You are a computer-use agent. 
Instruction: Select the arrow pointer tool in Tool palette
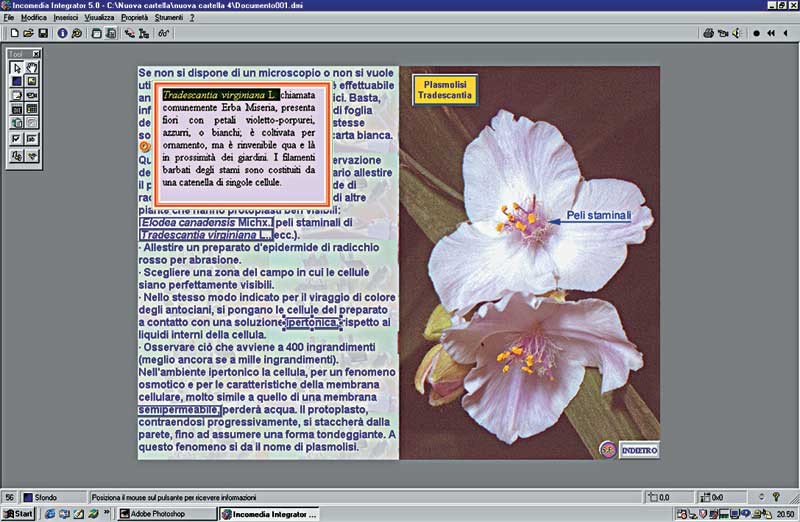(17, 67)
